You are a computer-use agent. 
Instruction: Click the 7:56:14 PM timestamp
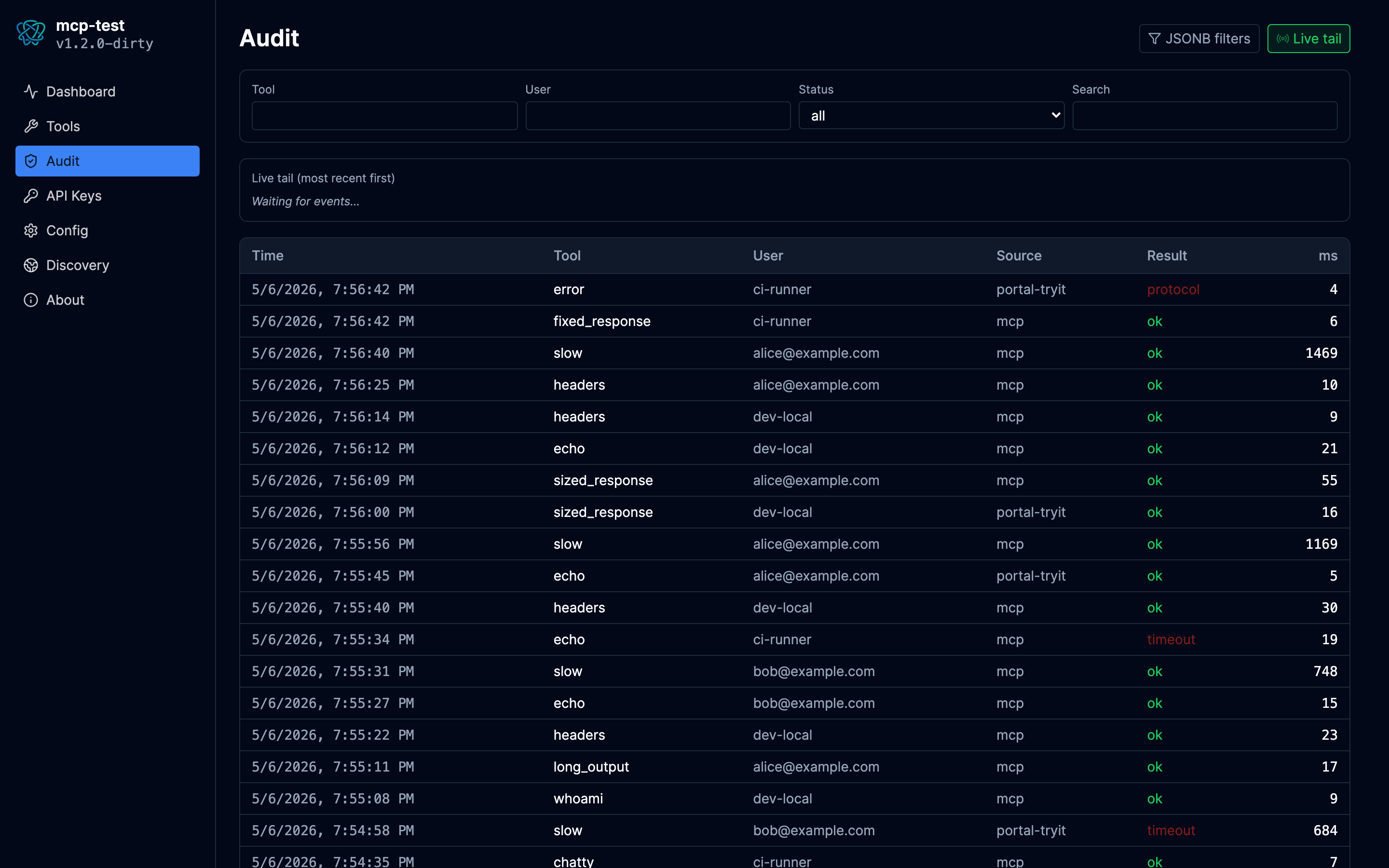333,417
